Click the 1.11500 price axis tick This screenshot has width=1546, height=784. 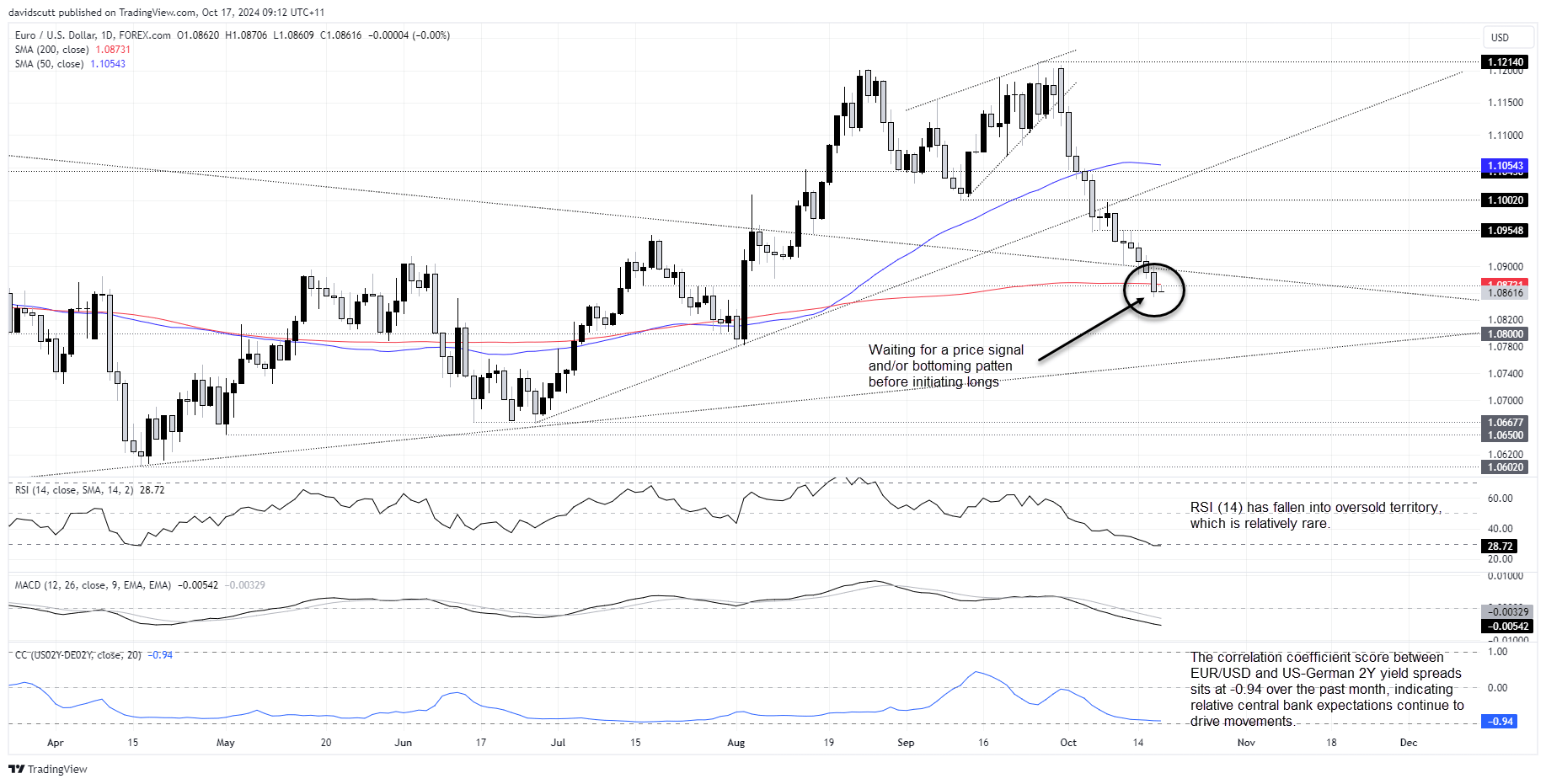point(1506,103)
